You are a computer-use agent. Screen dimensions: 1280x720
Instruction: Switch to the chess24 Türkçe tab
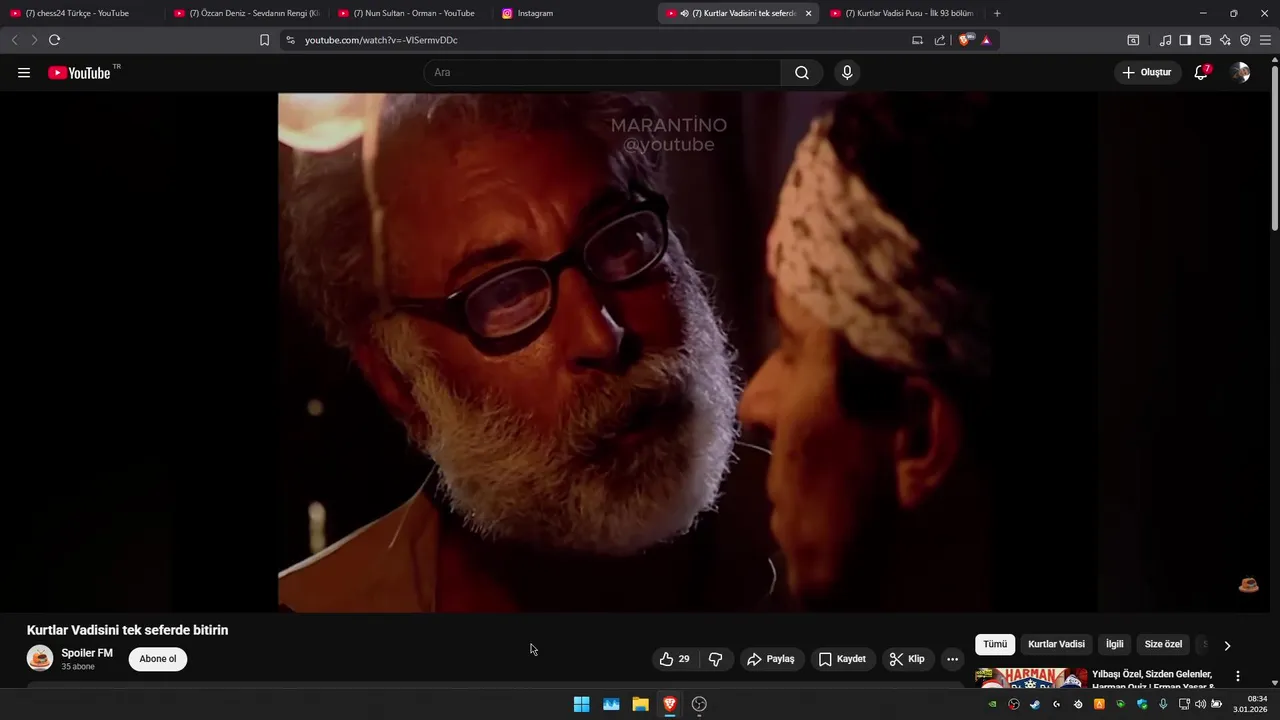77,13
